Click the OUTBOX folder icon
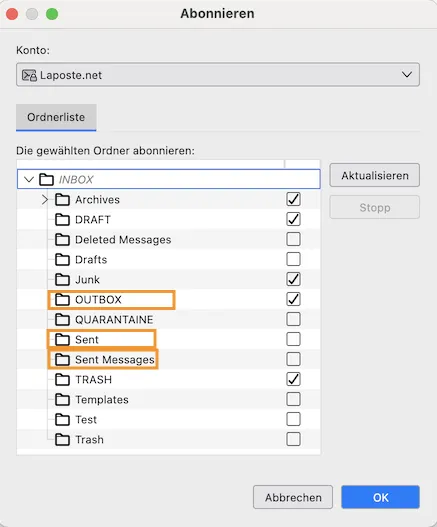This screenshot has height=527, width=437. pos(63,299)
